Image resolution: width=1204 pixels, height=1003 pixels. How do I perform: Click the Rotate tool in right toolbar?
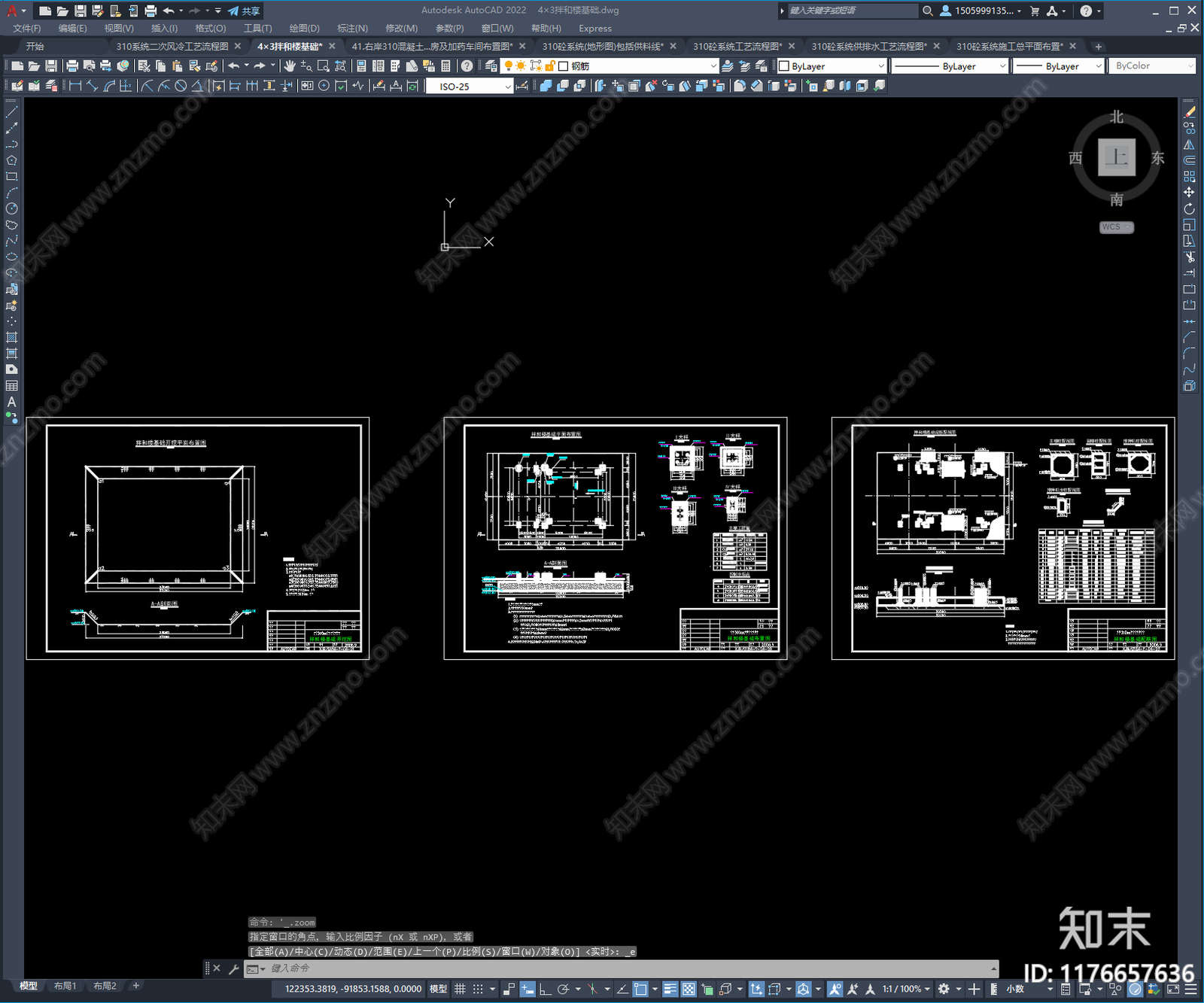[1189, 209]
